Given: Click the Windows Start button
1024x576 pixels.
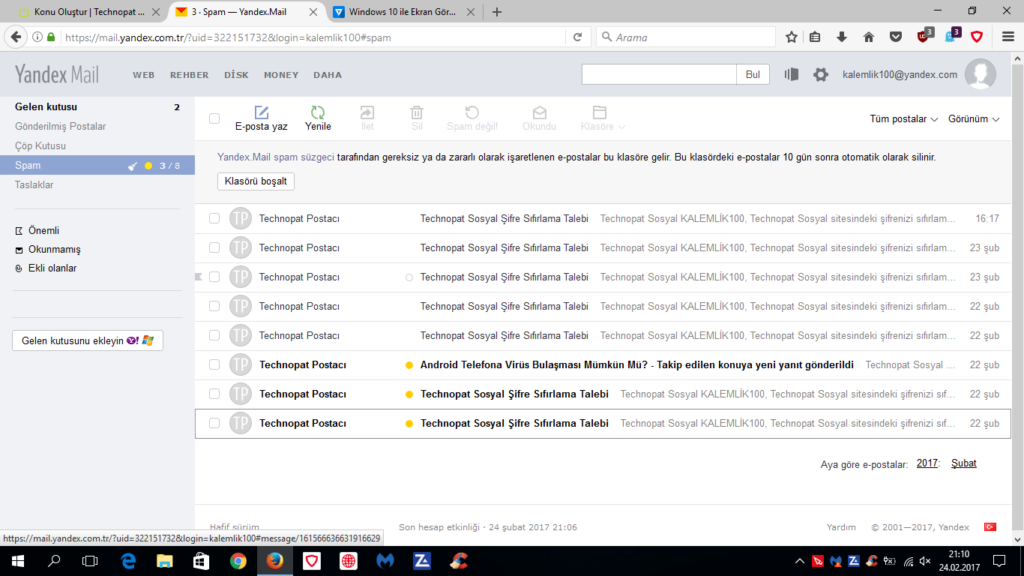Looking at the screenshot, I should tap(18, 561).
